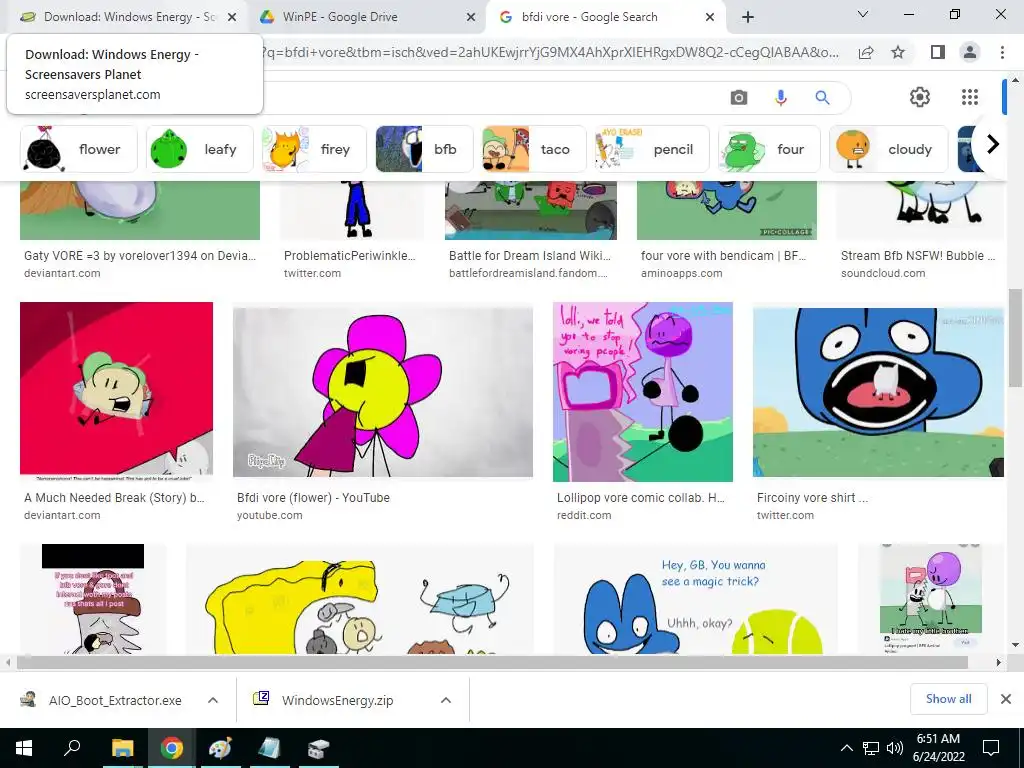Open the pink flower YouTube thumbnail
The image size is (1024, 768).
pos(383,392)
